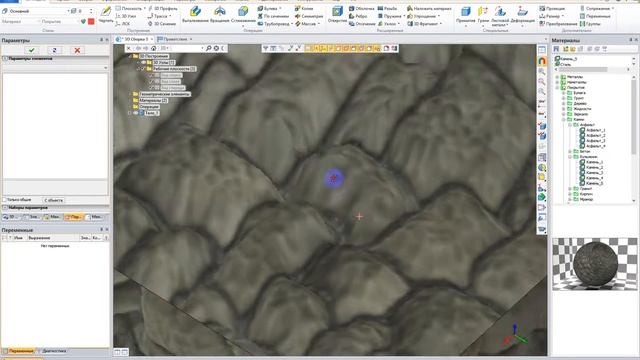Click the Группы ribbon command
Viewport: 640px width, 360px height.
(x=590, y=24)
